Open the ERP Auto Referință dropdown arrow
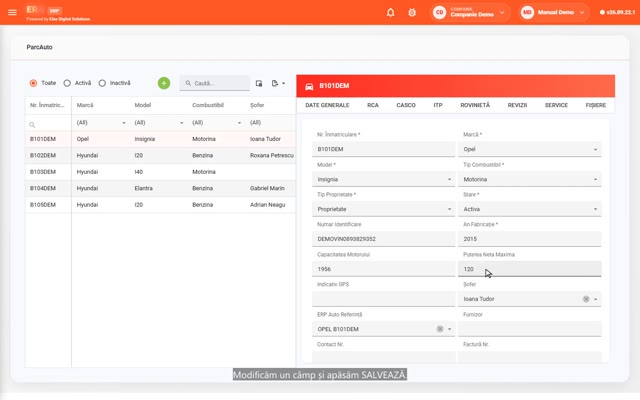 (x=449, y=329)
